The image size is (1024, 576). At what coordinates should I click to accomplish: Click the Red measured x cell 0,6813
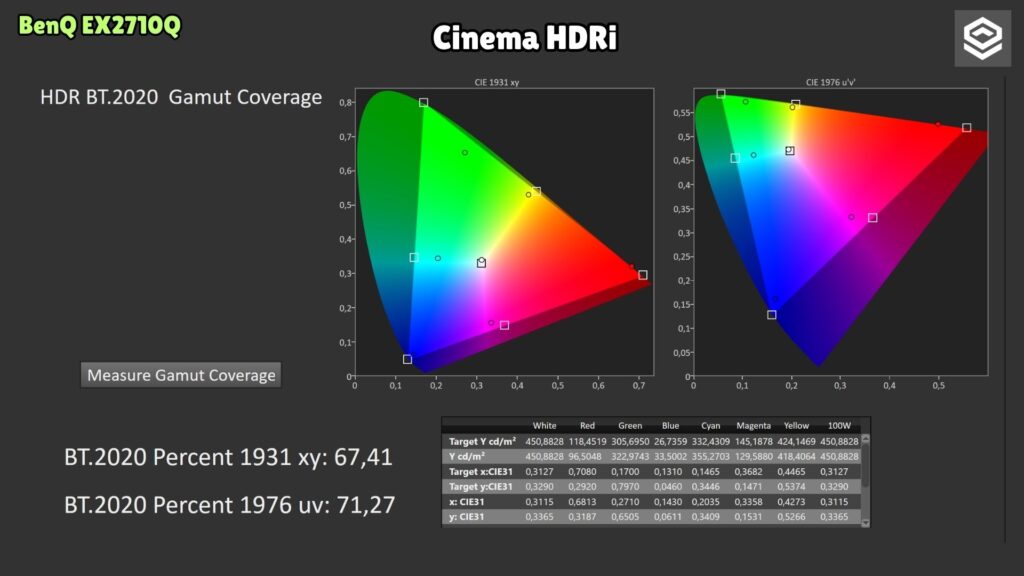pyautogui.click(x=582, y=502)
